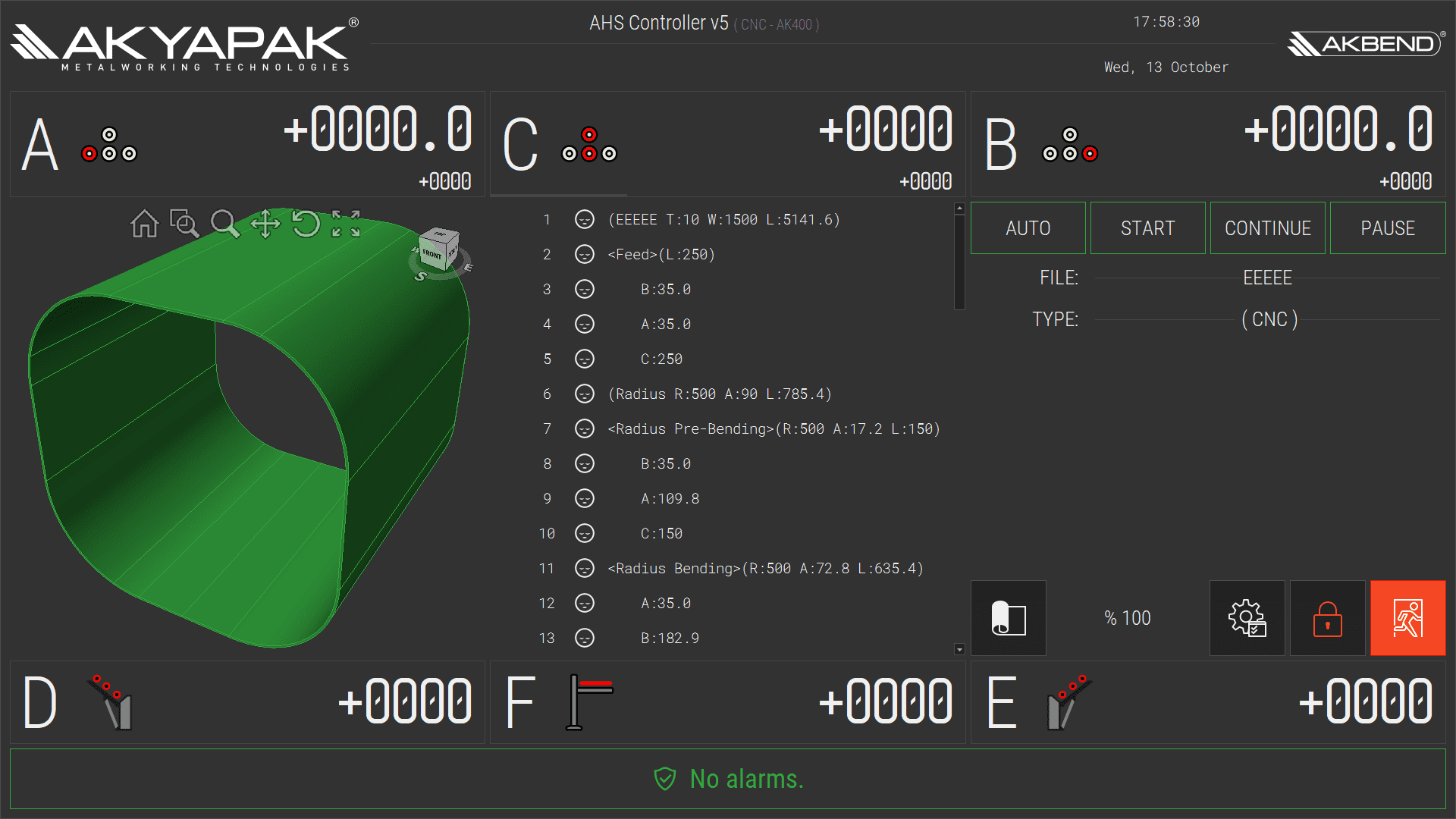Select the pan move tool
This screenshot has width=1456, height=819.
point(265,224)
